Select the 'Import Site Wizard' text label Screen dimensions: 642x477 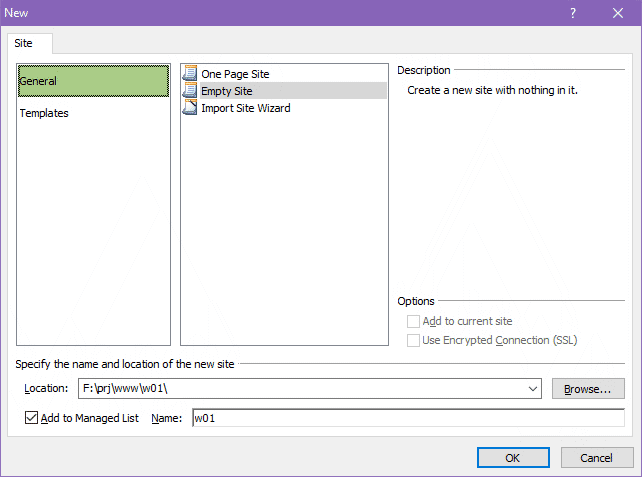tap(246, 108)
